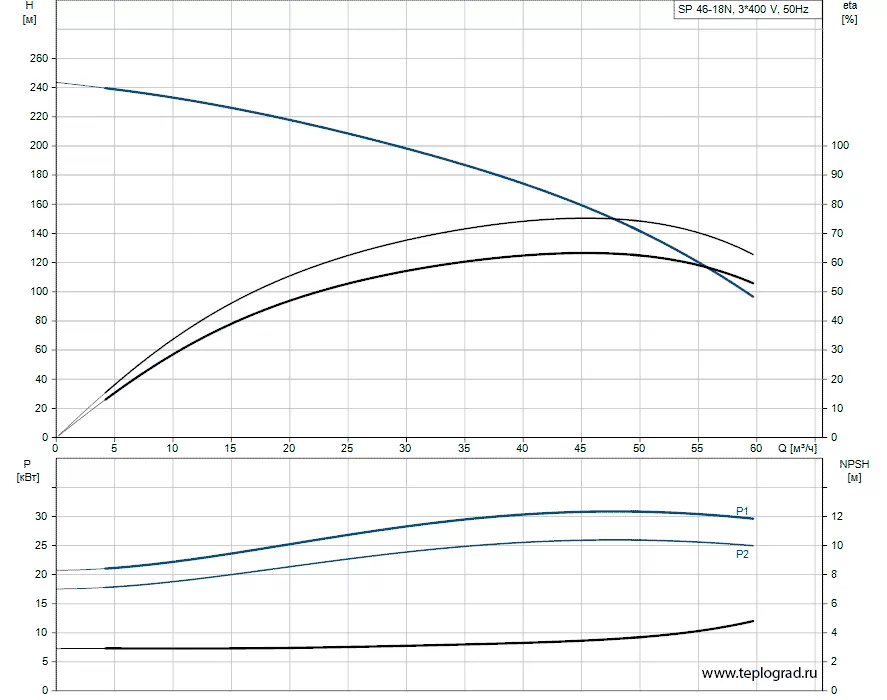
Task: Select the P1 power curve label
Action: [742, 511]
